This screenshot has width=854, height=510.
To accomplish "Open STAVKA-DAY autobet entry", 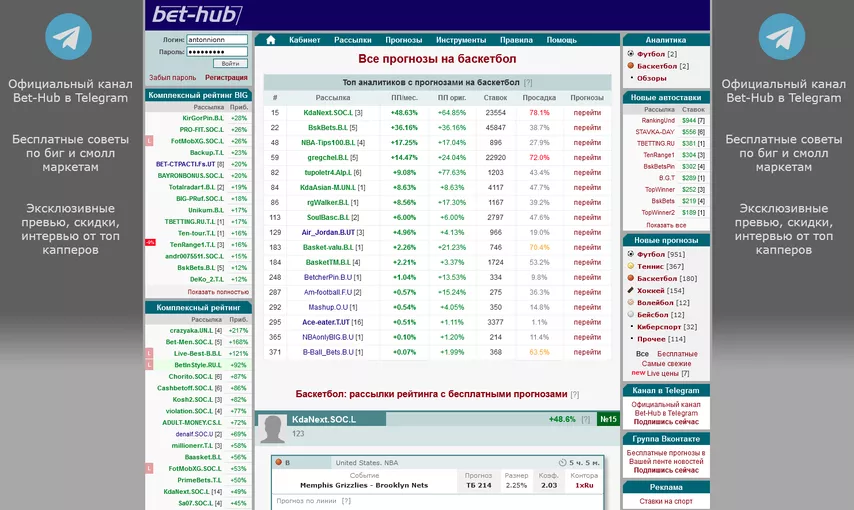I will pos(655,132).
